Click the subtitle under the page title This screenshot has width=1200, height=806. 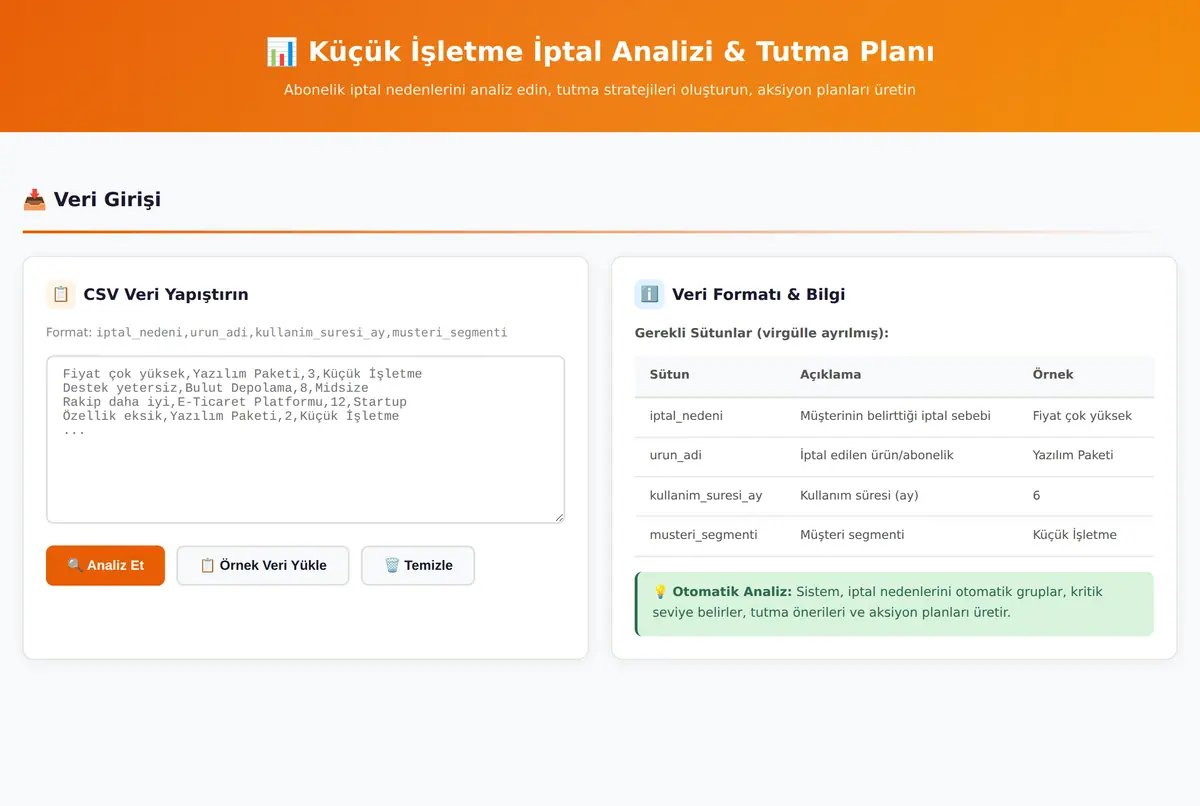tap(600, 90)
